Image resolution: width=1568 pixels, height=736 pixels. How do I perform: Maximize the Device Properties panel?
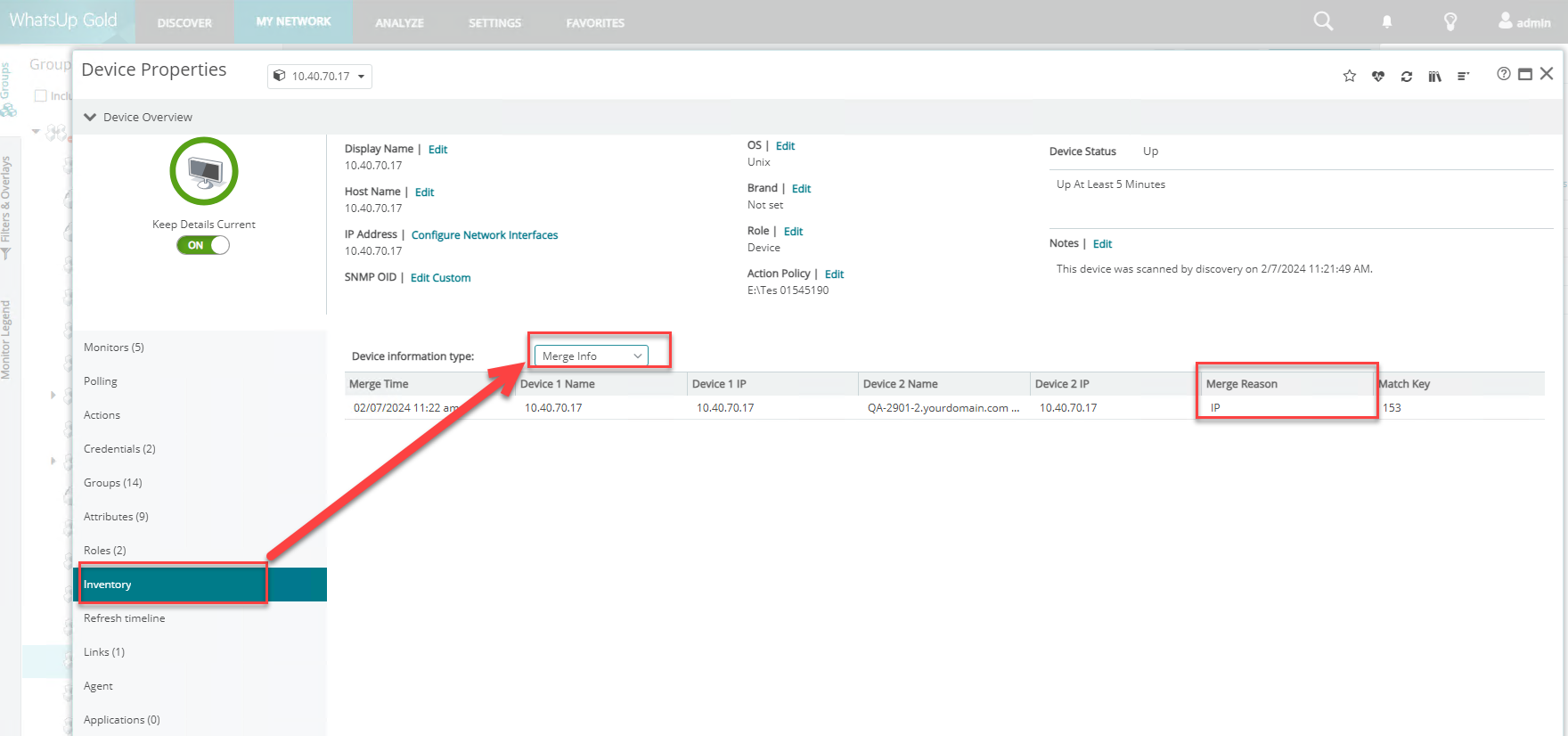(1525, 74)
